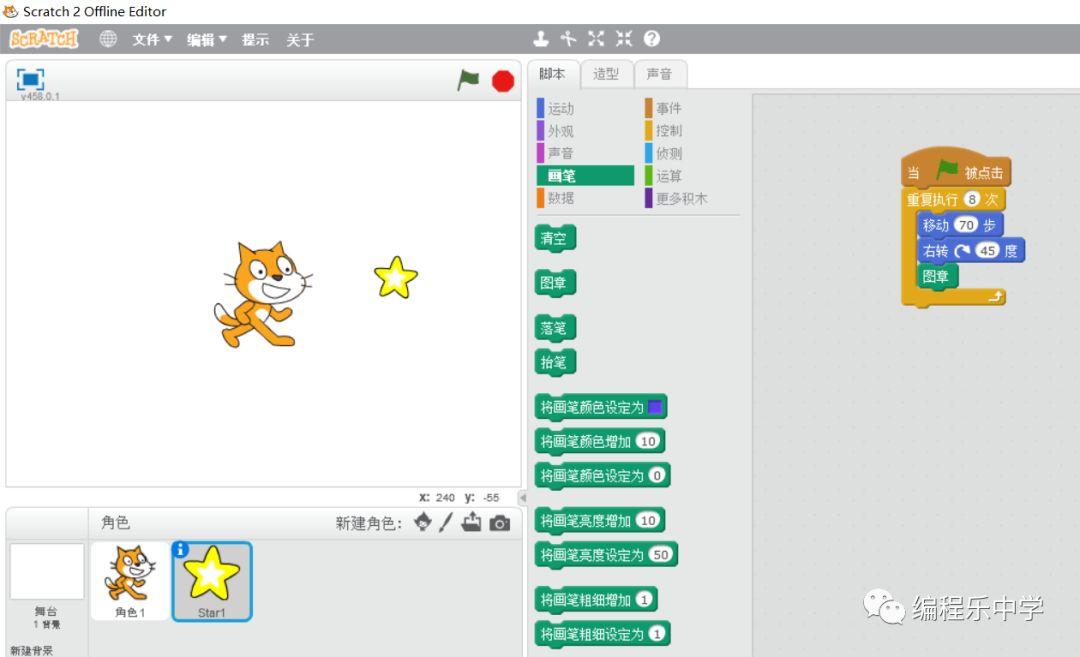Switch to the 造型 tab

pyautogui.click(x=606, y=74)
